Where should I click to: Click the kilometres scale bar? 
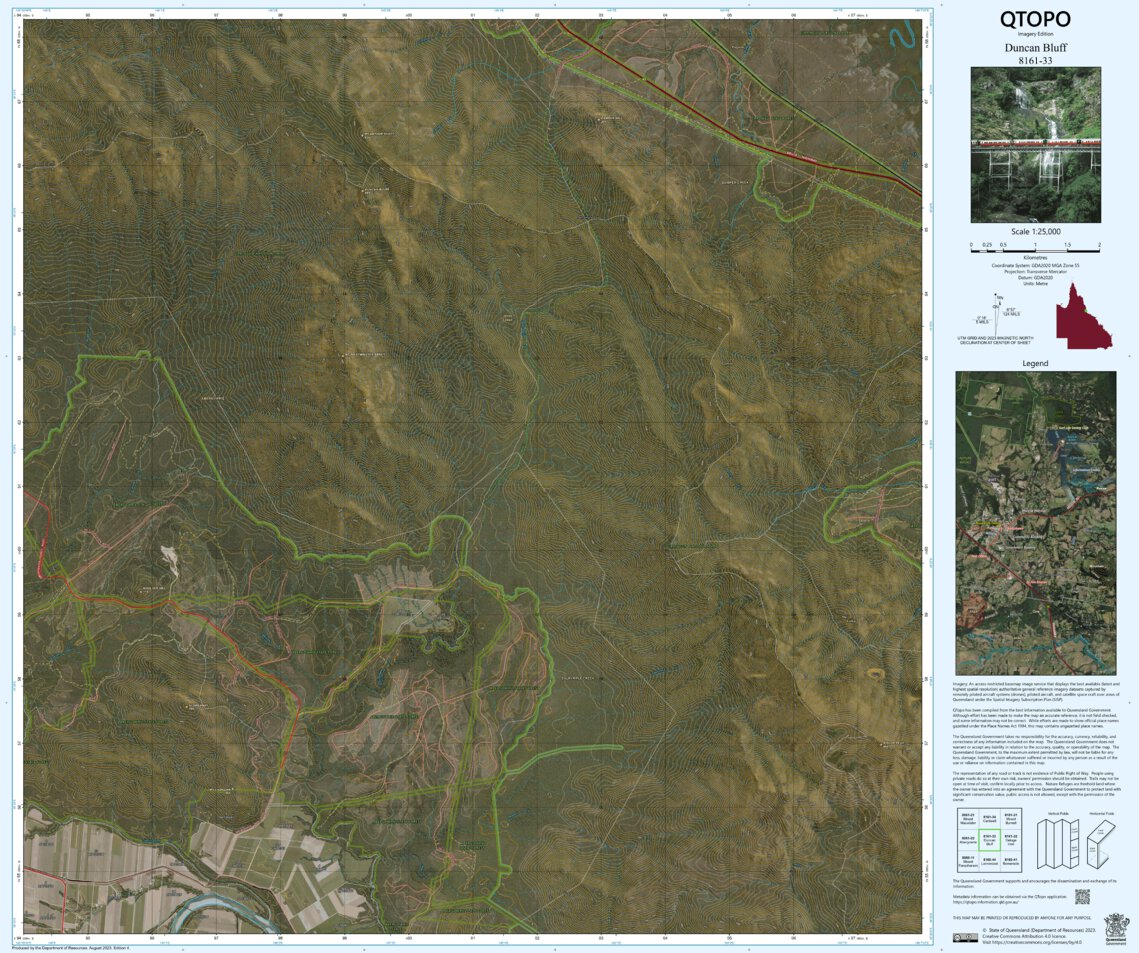point(1035,251)
